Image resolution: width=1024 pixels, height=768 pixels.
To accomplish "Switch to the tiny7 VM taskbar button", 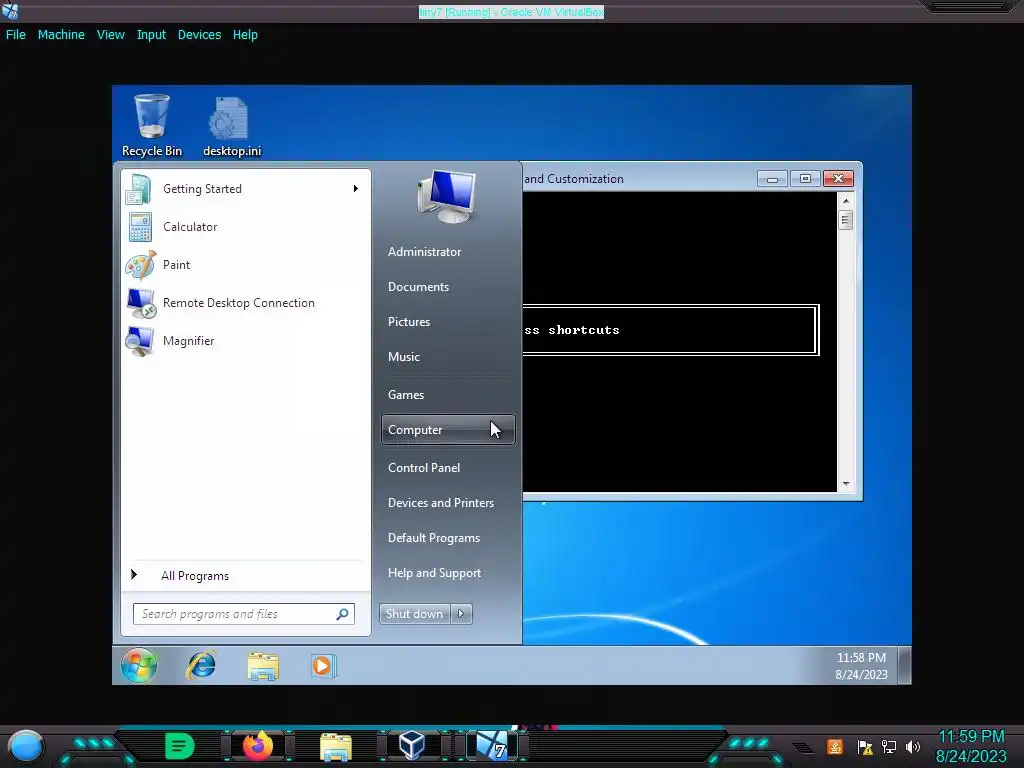I will (x=492, y=745).
